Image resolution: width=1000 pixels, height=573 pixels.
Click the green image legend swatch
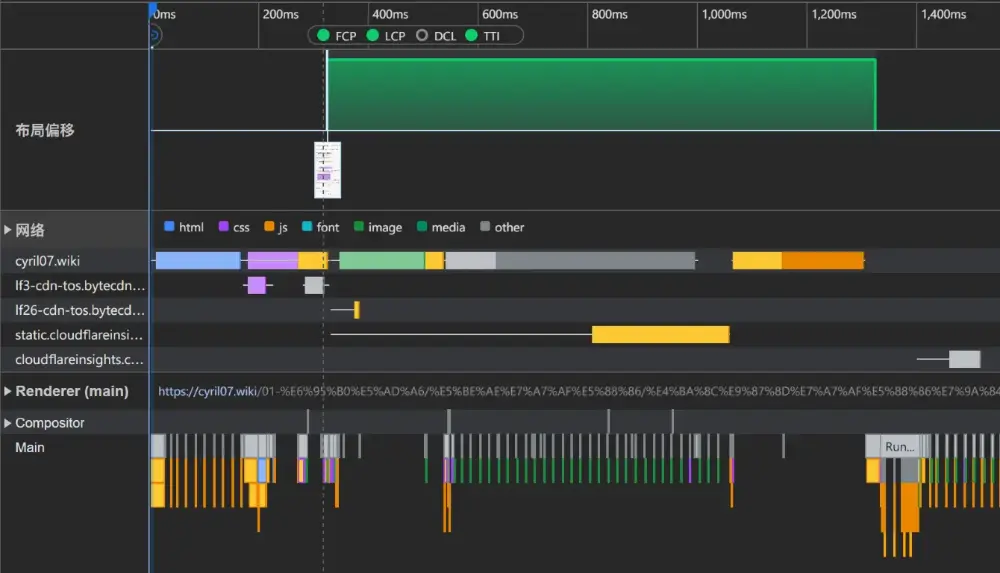pos(359,227)
